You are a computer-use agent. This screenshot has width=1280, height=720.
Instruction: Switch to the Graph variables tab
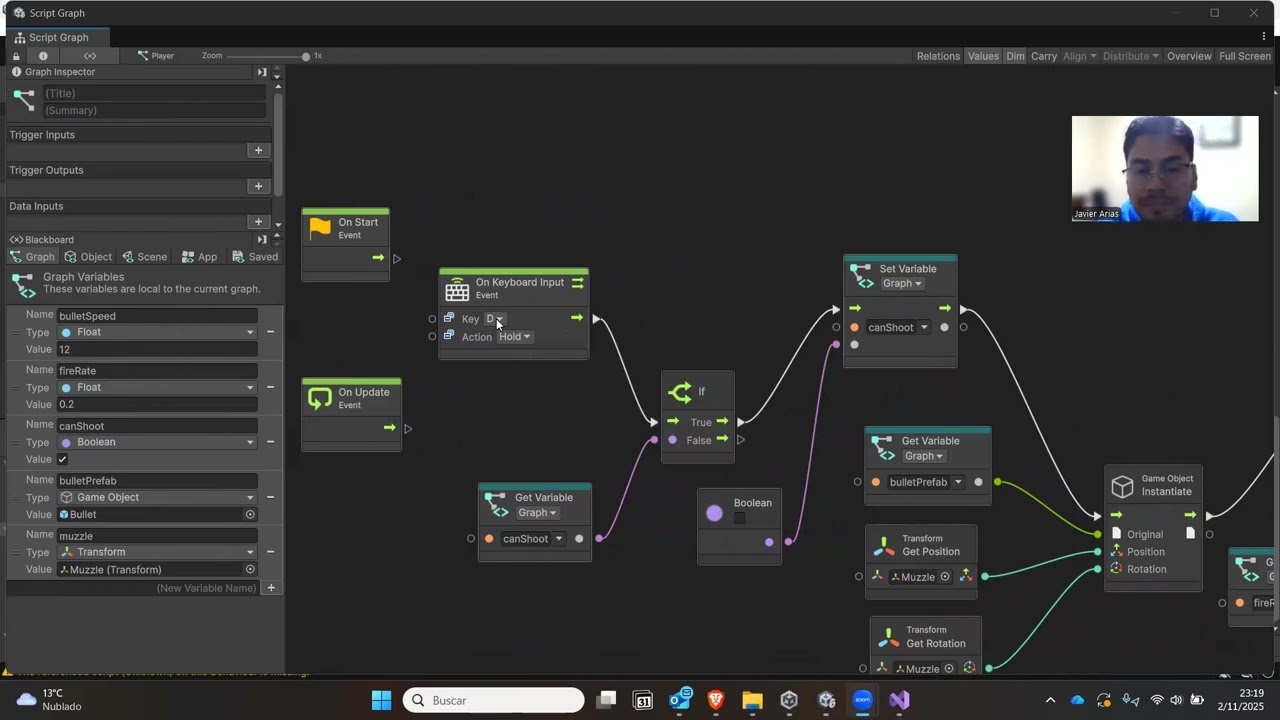33,257
